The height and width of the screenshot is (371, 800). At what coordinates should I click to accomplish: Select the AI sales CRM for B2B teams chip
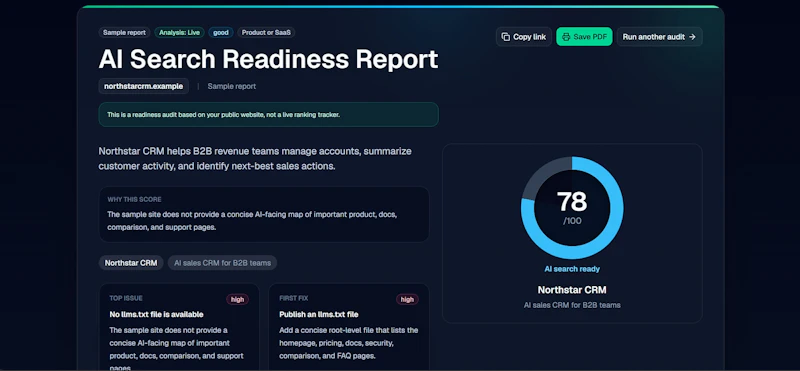tap(222, 263)
